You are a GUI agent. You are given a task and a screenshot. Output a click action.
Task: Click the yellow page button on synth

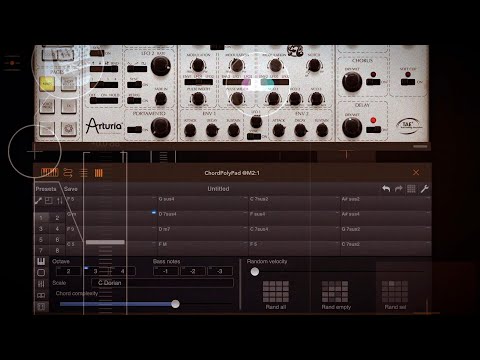click(x=47, y=84)
